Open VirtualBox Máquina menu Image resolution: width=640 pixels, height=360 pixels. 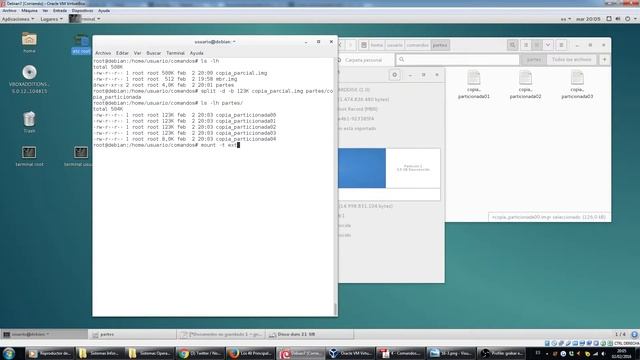click(29, 11)
